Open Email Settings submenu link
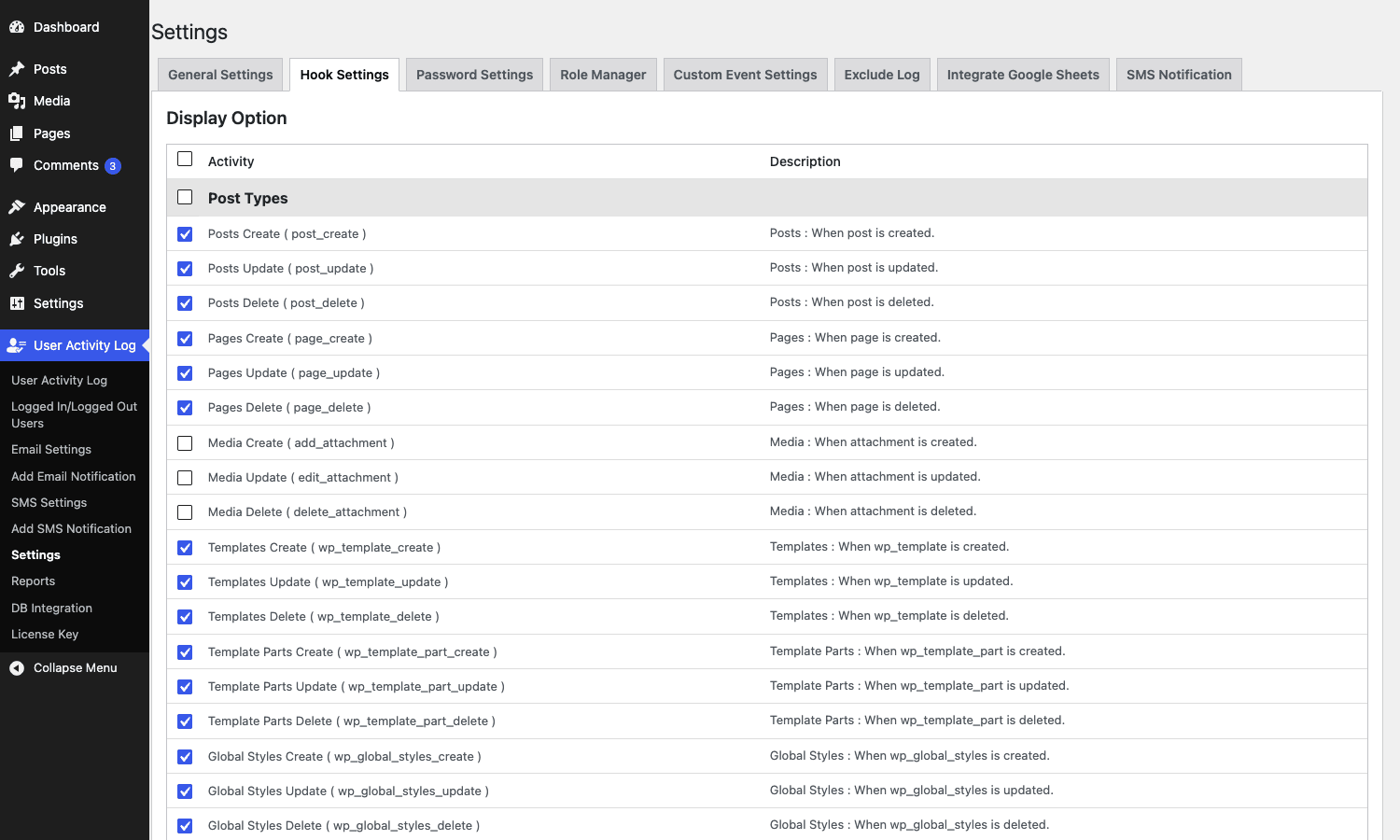Image resolution: width=1400 pixels, height=840 pixels. (x=51, y=449)
